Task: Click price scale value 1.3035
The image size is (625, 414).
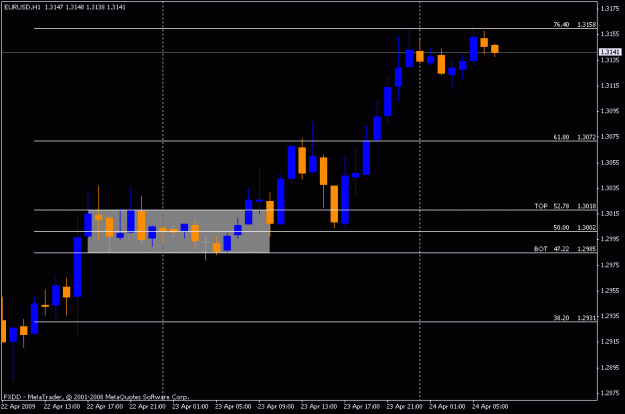Action: coord(610,188)
